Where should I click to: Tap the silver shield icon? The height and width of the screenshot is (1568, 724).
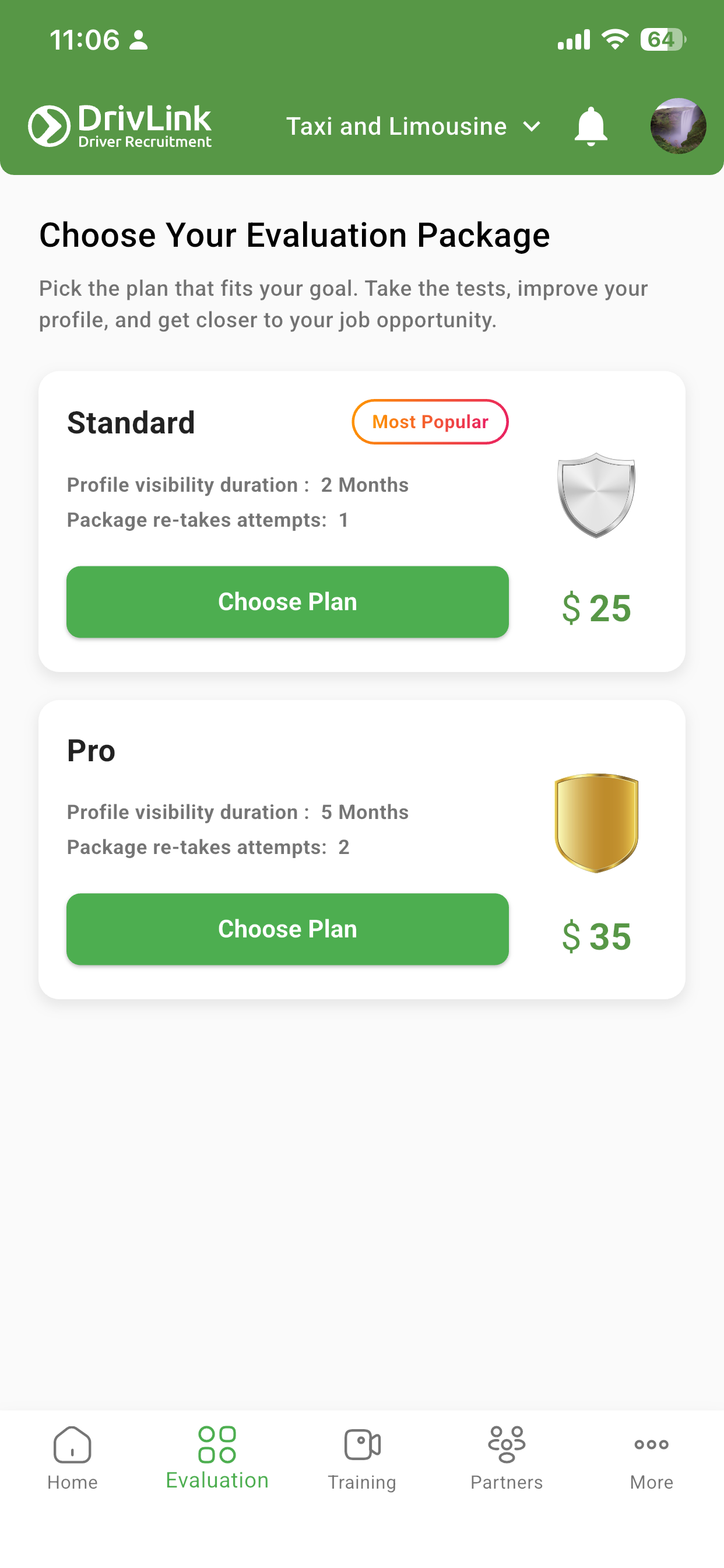pyautogui.click(x=596, y=495)
